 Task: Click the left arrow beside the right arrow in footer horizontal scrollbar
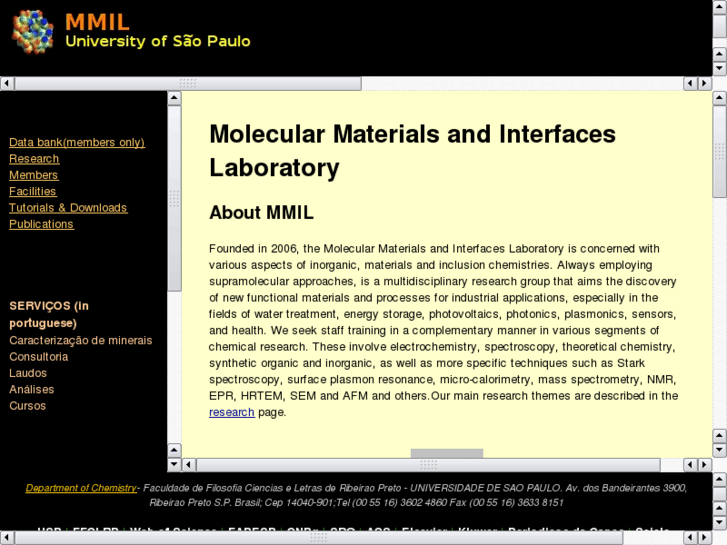coord(690,538)
